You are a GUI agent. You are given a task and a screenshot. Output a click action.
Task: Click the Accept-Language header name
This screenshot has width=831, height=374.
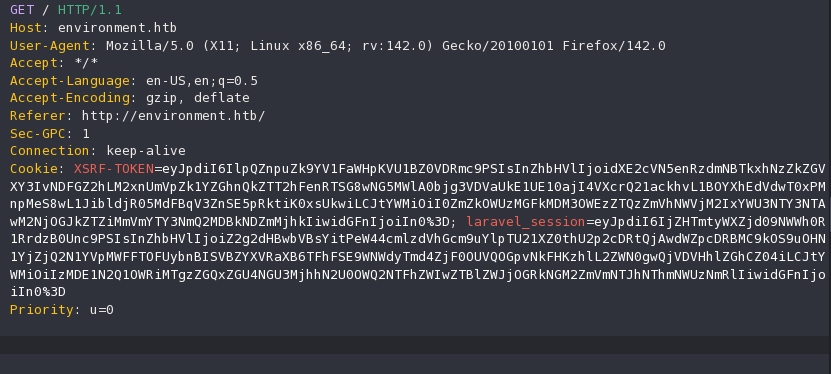(70, 81)
